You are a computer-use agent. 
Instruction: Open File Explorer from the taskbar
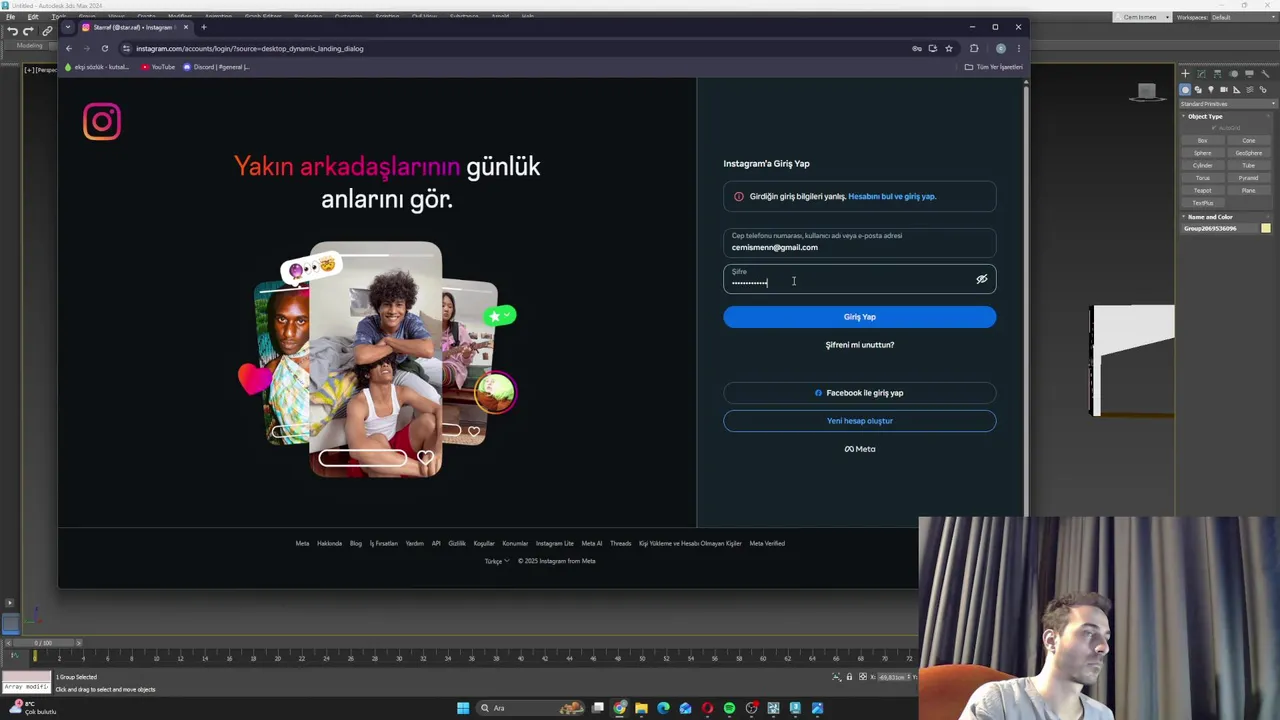(641, 708)
